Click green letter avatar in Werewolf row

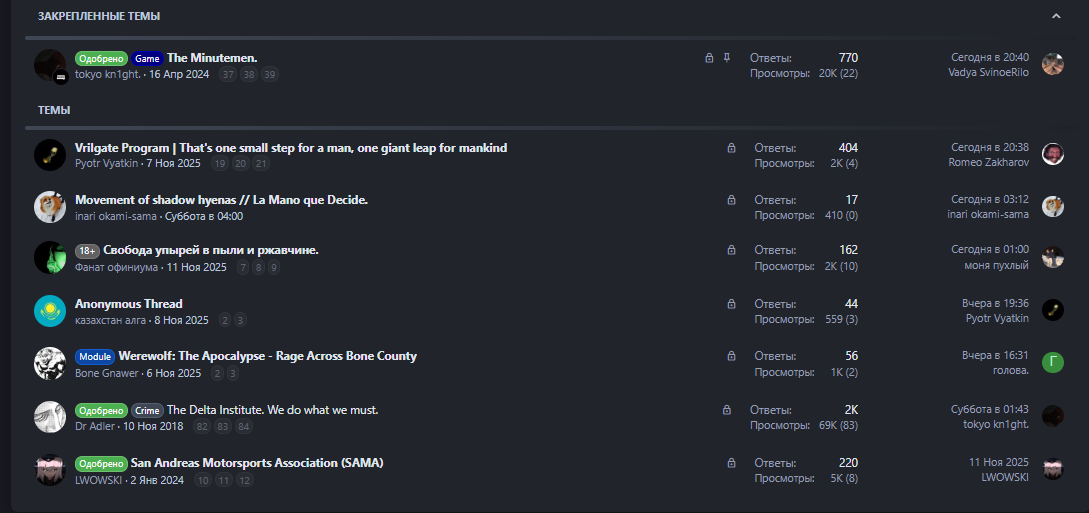1052,363
